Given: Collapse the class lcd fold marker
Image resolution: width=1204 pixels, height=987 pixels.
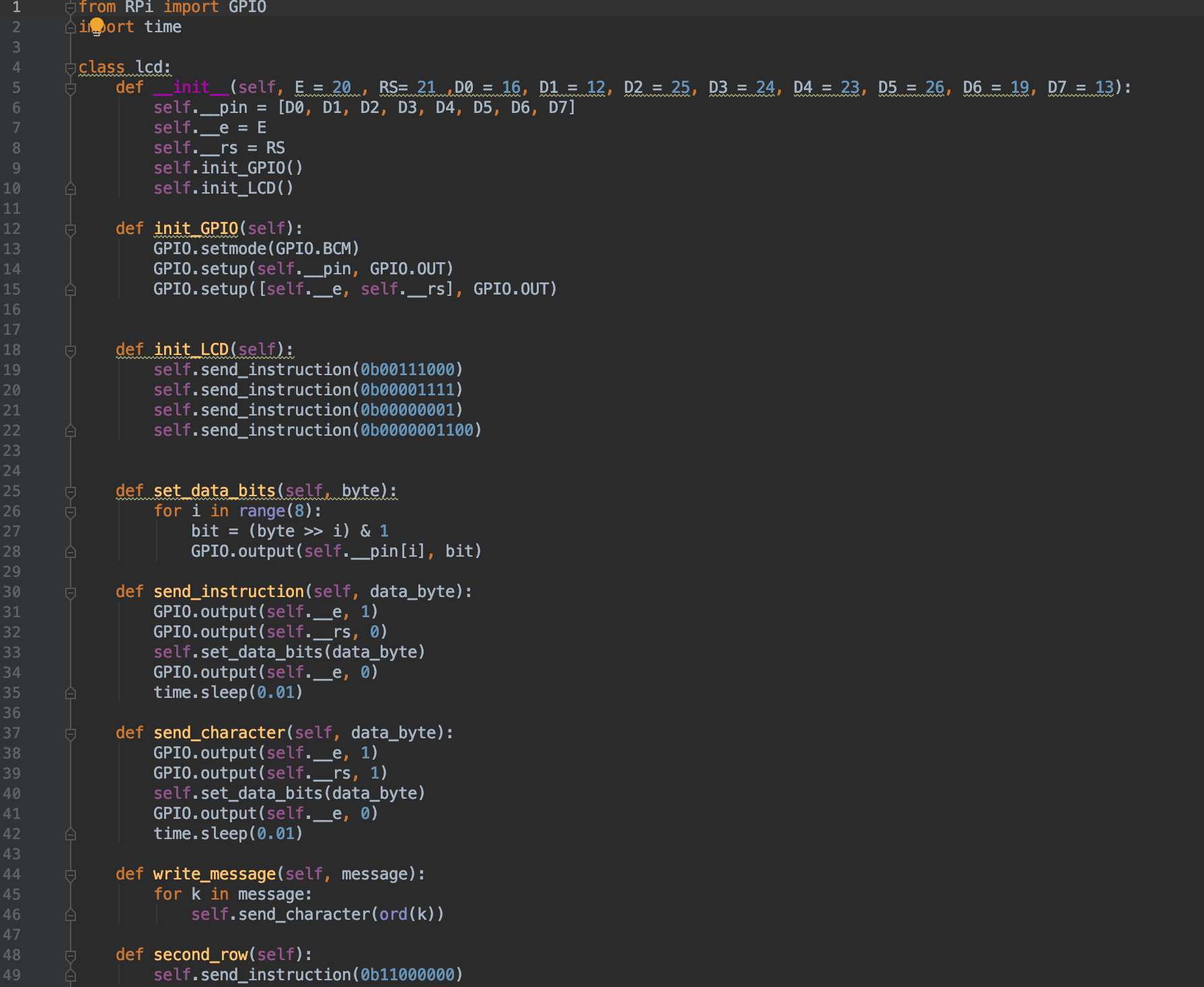Looking at the screenshot, I should click(70, 68).
